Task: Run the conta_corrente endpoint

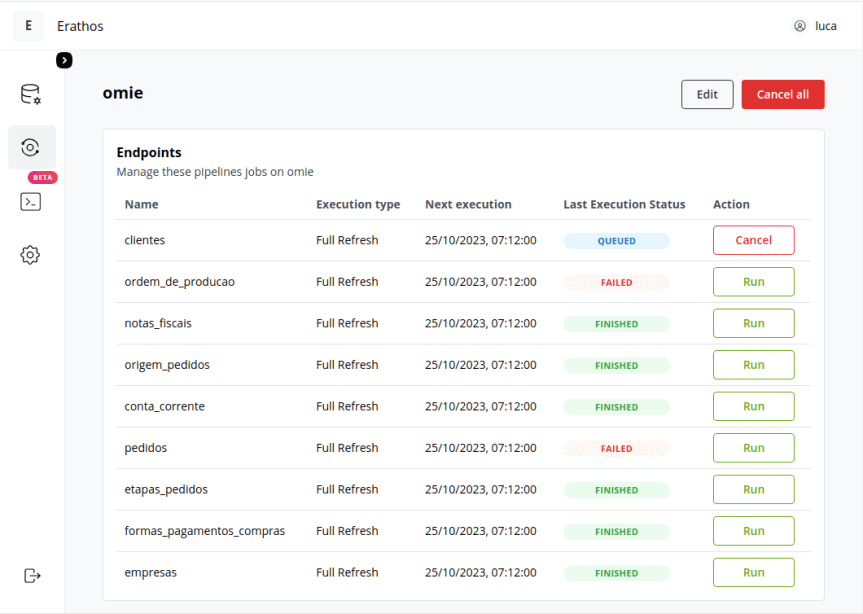Action: [x=753, y=406]
